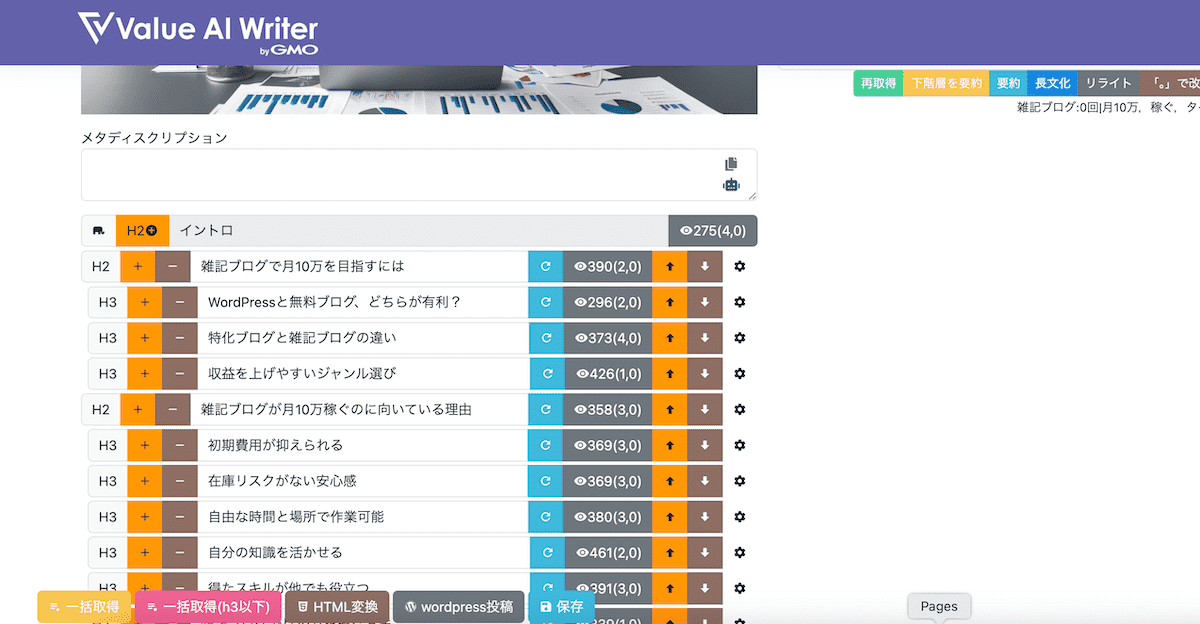Viewport: 1200px width, 624px height.
Task: Click the plus button on 在庫リスクがない安心感 row
Action: pos(144,481)
